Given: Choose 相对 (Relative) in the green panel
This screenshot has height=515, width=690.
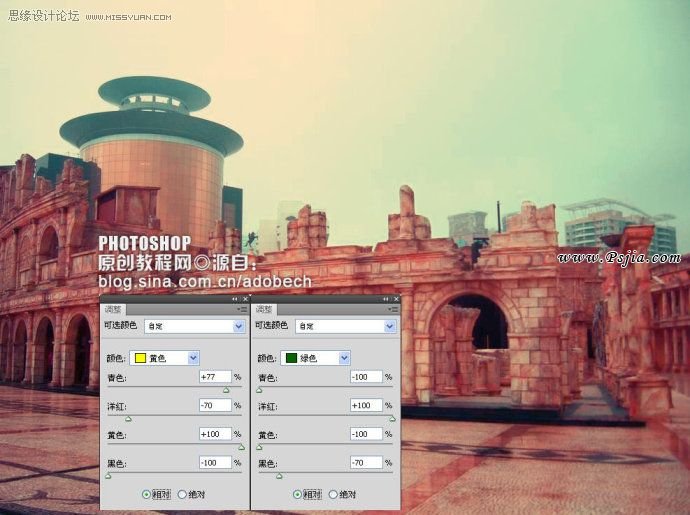Looking at the screenshot, I should click(x=297, y=494).
